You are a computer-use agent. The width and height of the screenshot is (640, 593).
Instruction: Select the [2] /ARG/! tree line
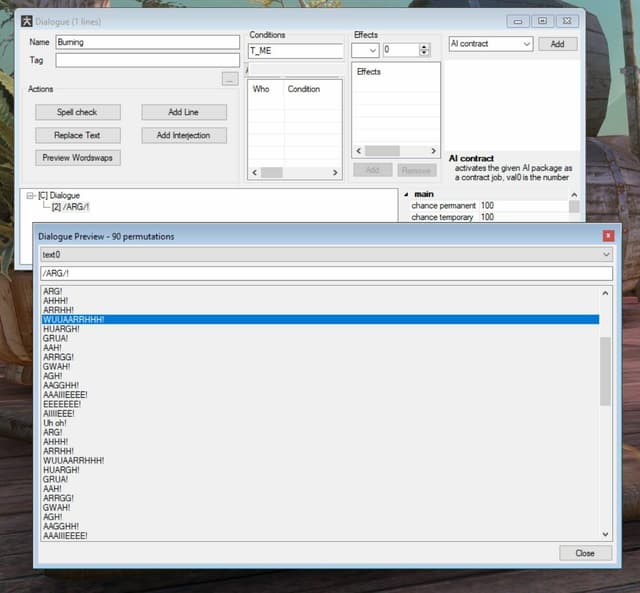coord(70,207)
